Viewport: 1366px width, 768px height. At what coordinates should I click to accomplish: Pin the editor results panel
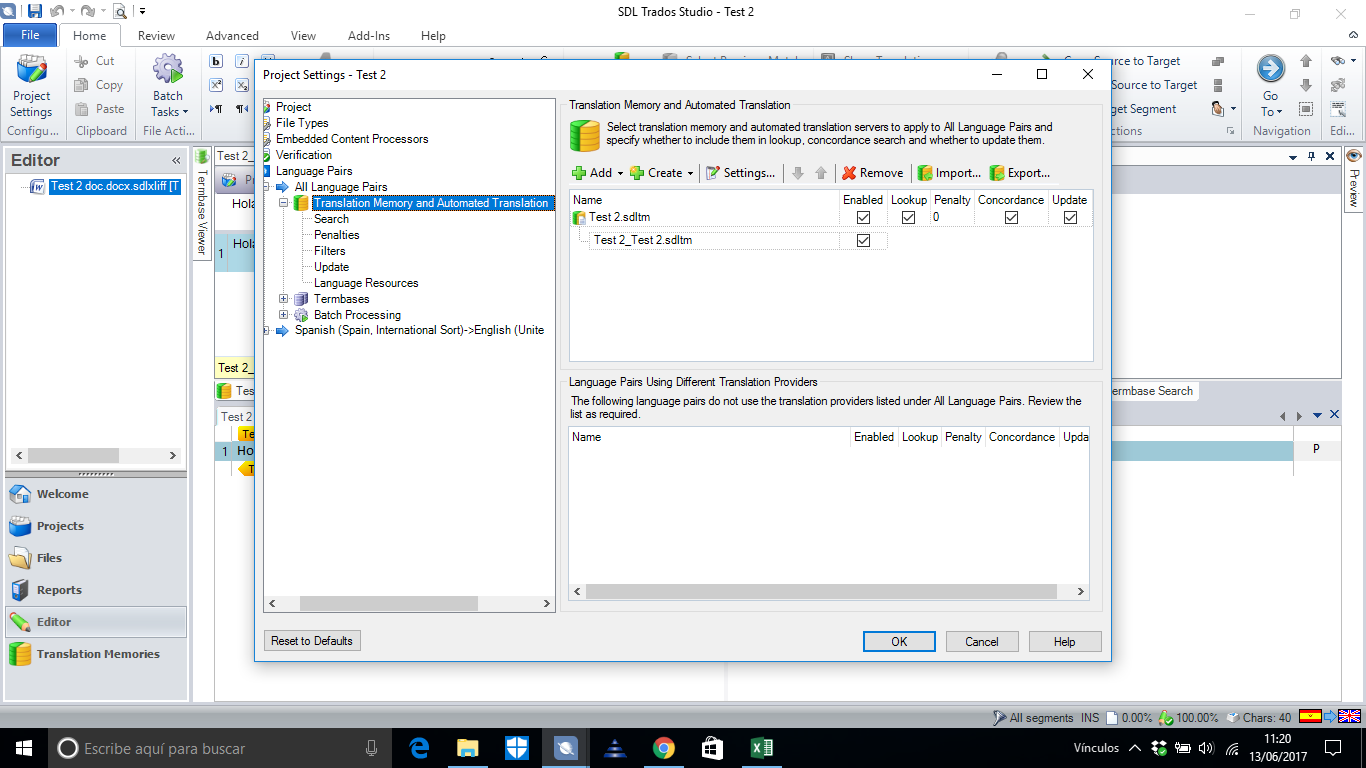coord(1311,156)
